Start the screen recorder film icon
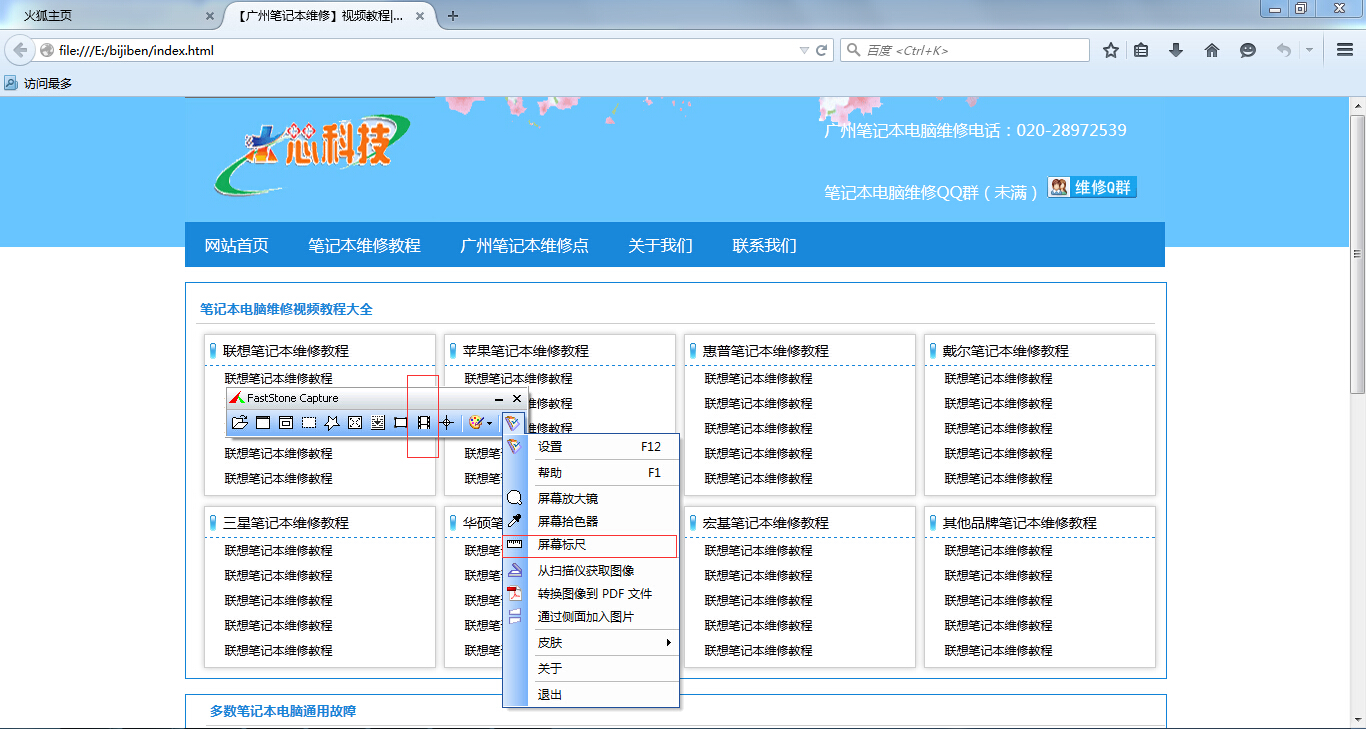 click(424, 423)
